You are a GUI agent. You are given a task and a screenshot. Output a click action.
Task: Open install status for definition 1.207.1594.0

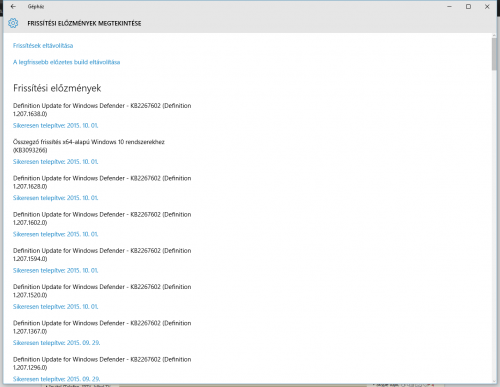coord(55,270)
